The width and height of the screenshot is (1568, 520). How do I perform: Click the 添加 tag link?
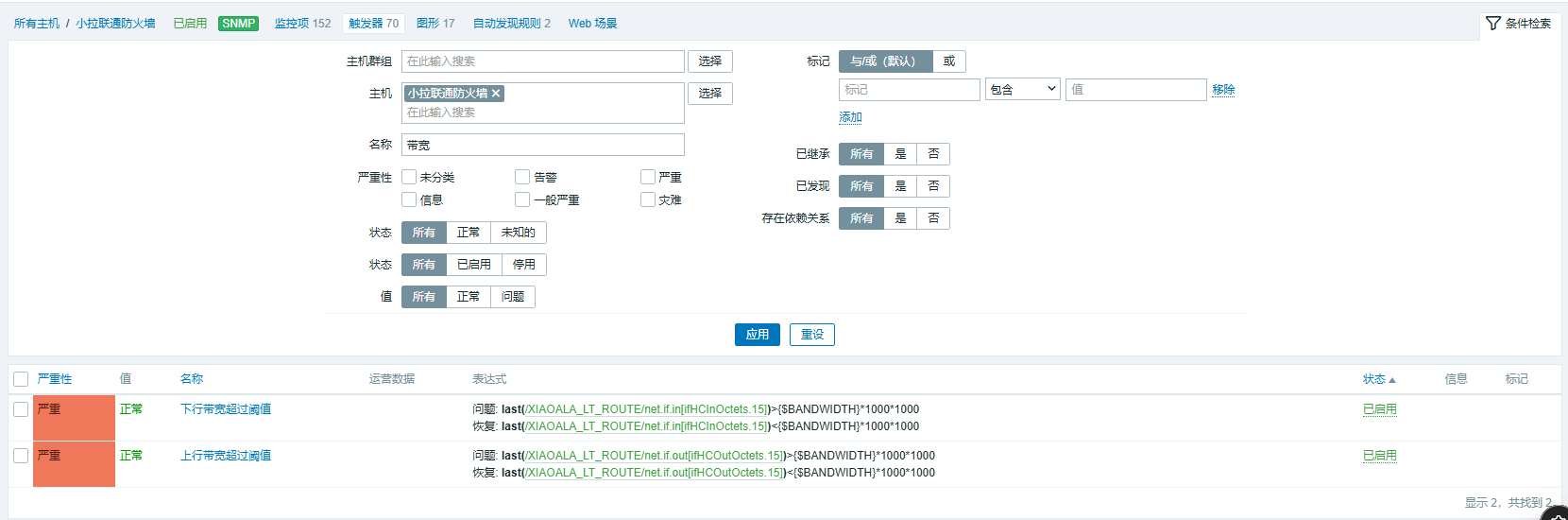click(850, 117)
